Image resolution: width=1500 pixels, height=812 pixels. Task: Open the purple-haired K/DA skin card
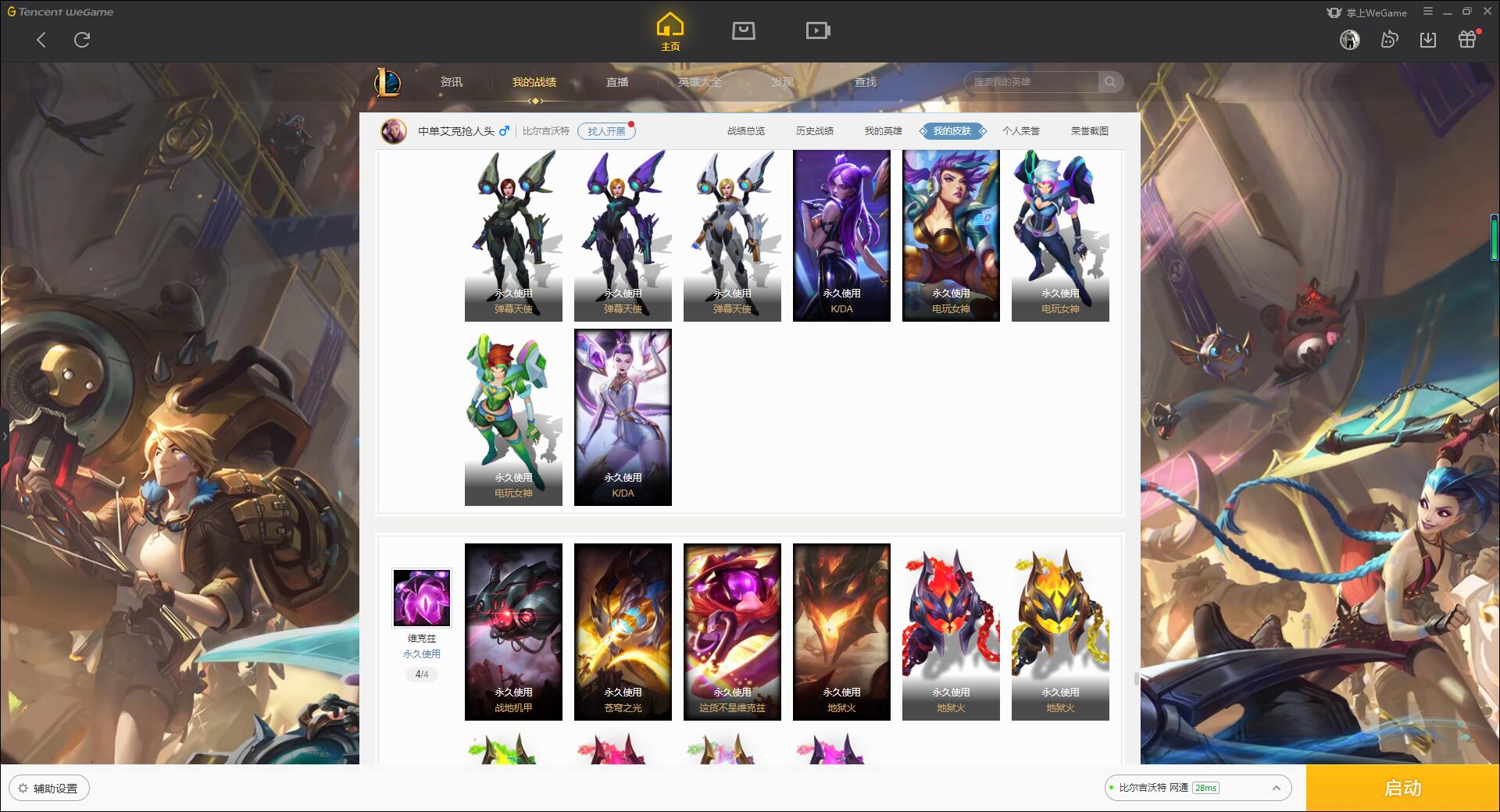point(841,235)
